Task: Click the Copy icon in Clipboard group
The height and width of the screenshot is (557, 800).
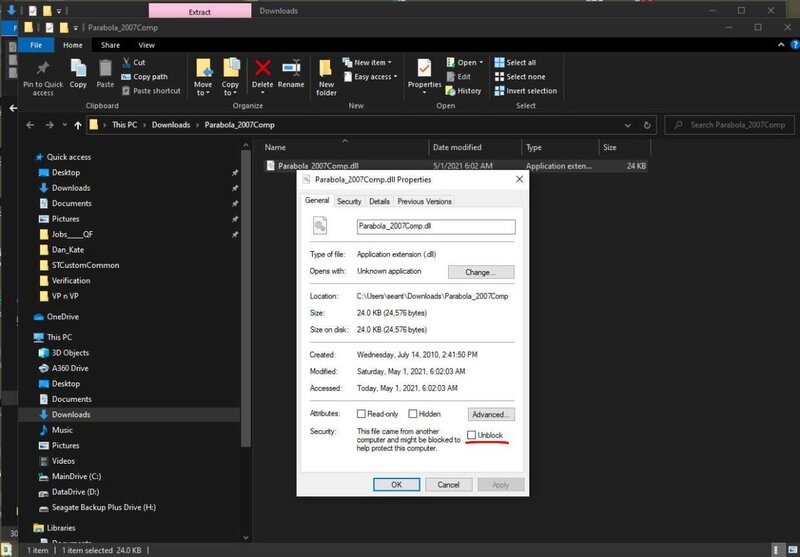Action: [x=78, y=69]
